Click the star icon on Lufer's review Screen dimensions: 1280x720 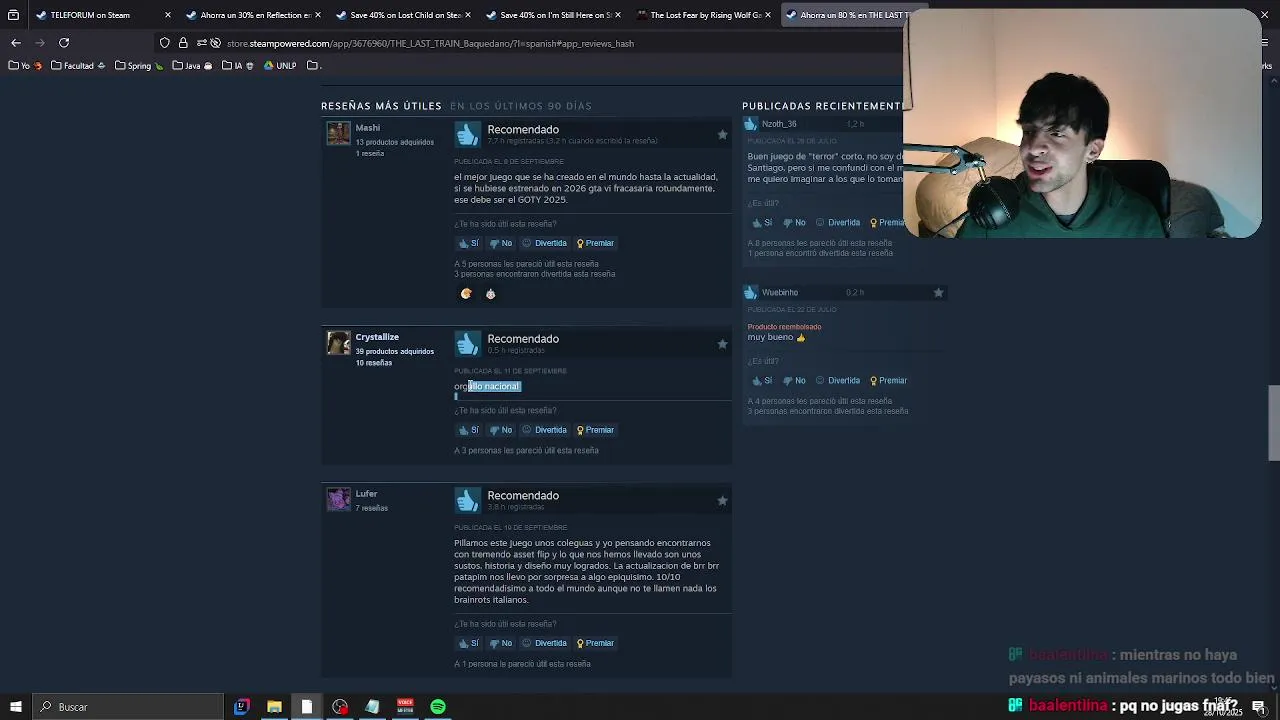722,501
